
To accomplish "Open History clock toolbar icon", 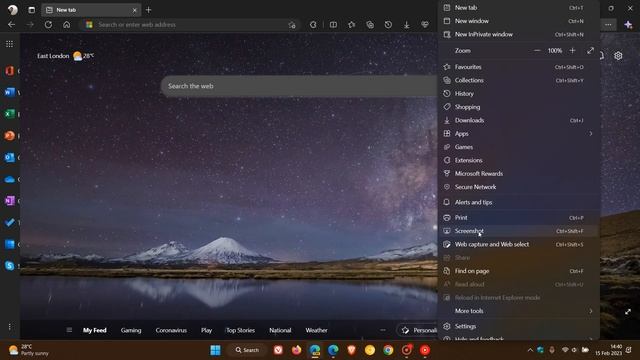I will click(388, 24).
